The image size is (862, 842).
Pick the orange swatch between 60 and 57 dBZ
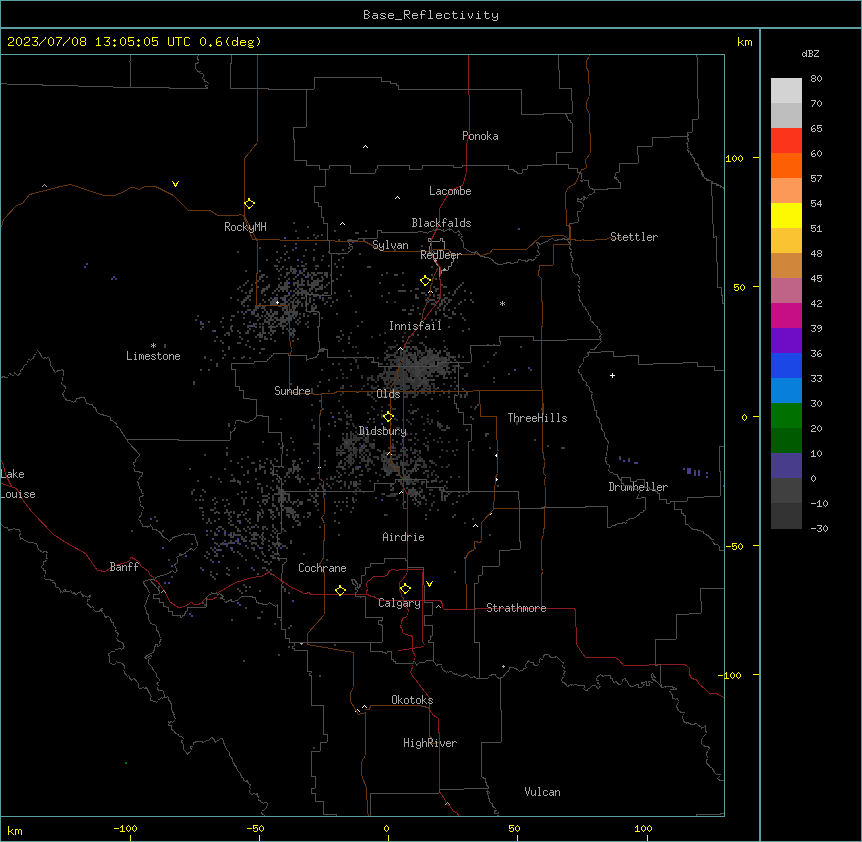pyautogui.click(x=786, y=165)
